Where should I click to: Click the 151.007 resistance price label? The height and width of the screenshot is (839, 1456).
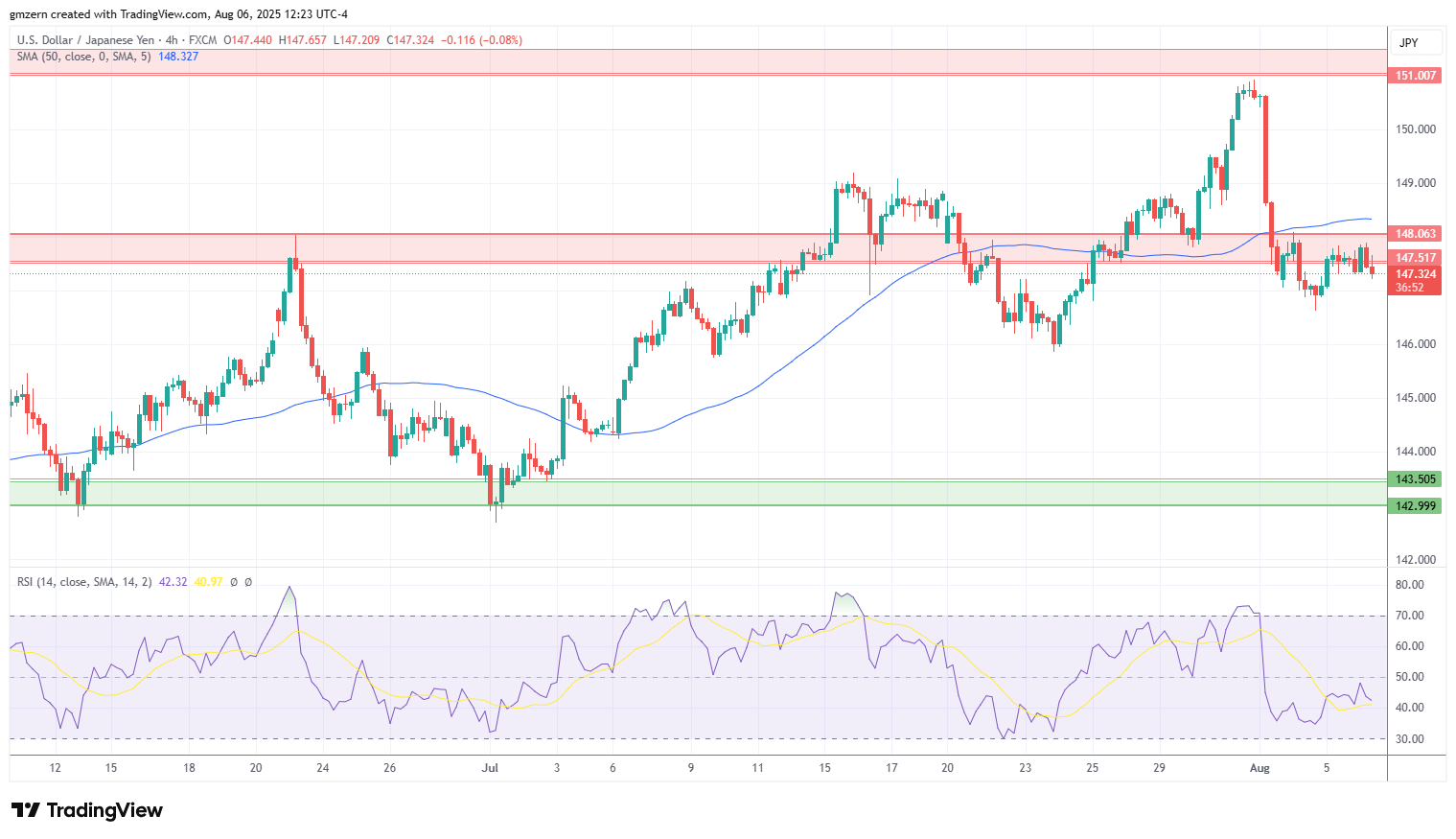click(1415, 76)
